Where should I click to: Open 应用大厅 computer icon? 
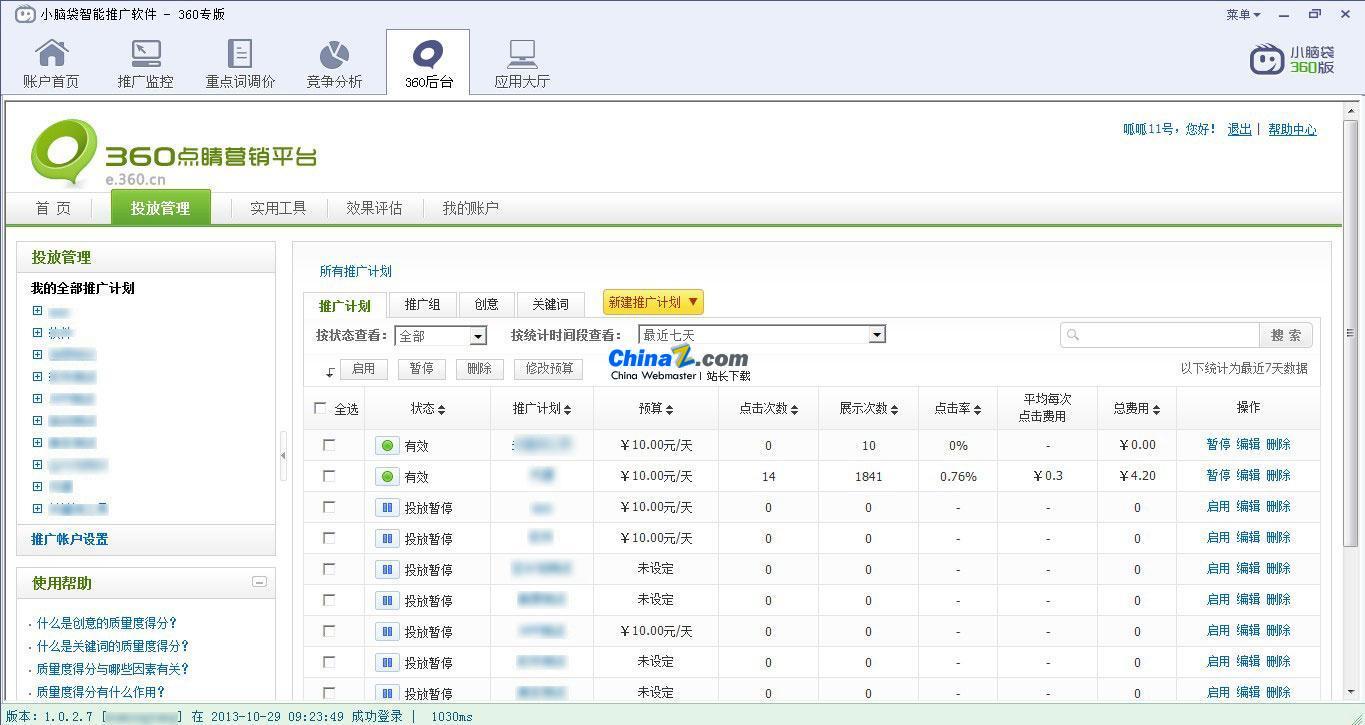pos(522,54)
